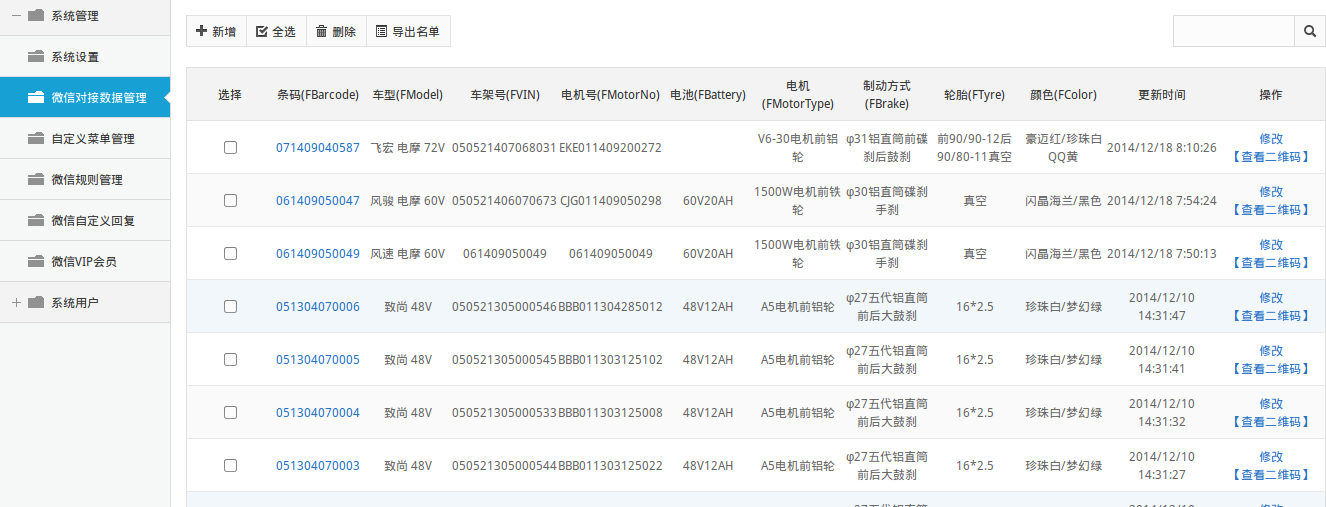Click the 全选 select-all button
This screenshot has height=507, width=1326.
[276, 32]
